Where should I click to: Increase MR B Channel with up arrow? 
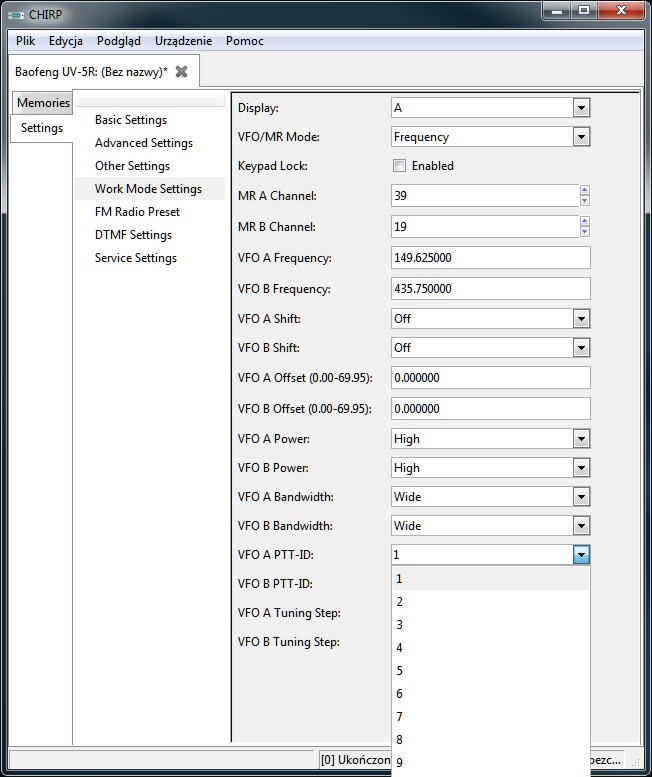[x=585, y=221]
